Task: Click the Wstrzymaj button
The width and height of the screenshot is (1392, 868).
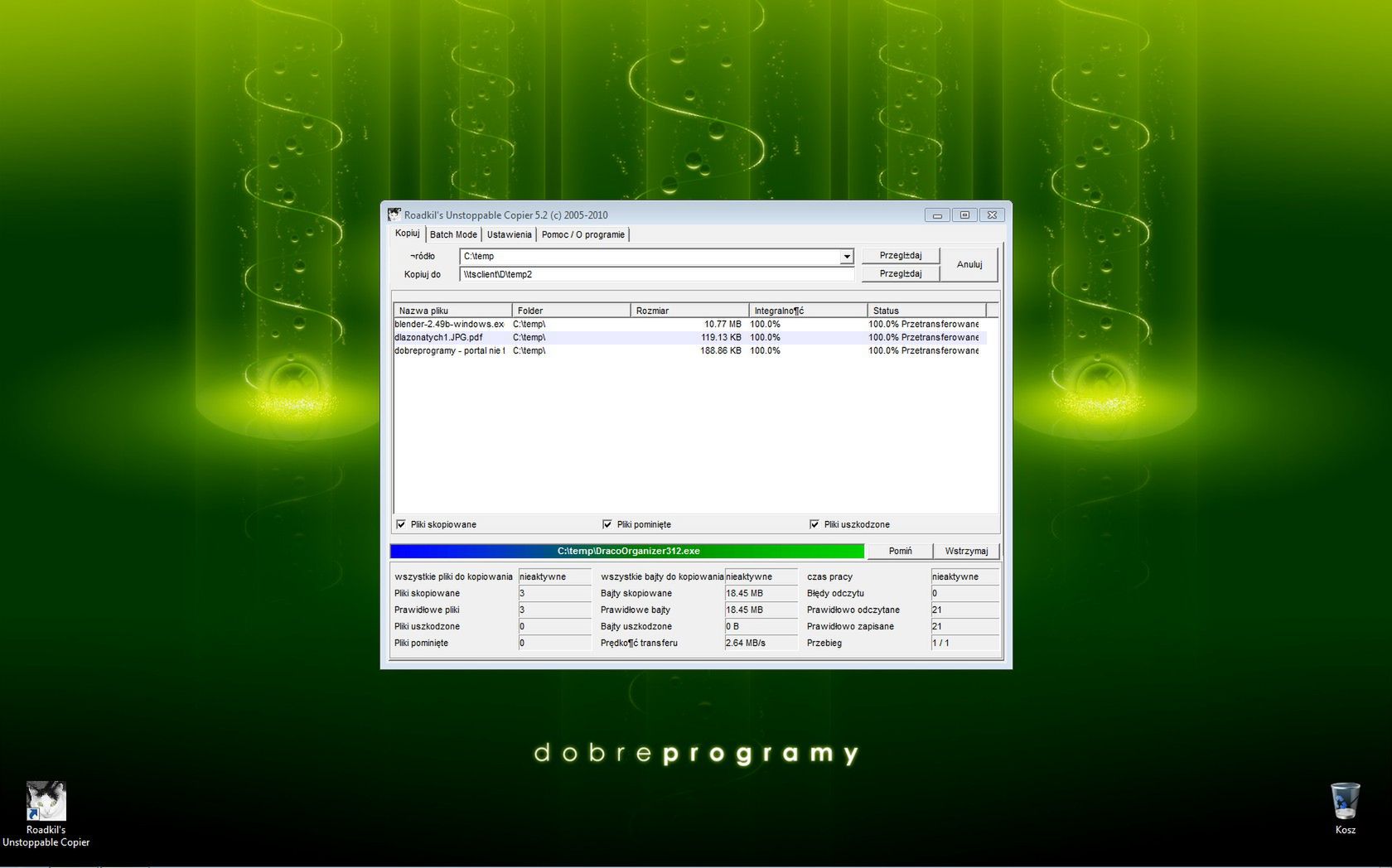Action: pos(966,551)
